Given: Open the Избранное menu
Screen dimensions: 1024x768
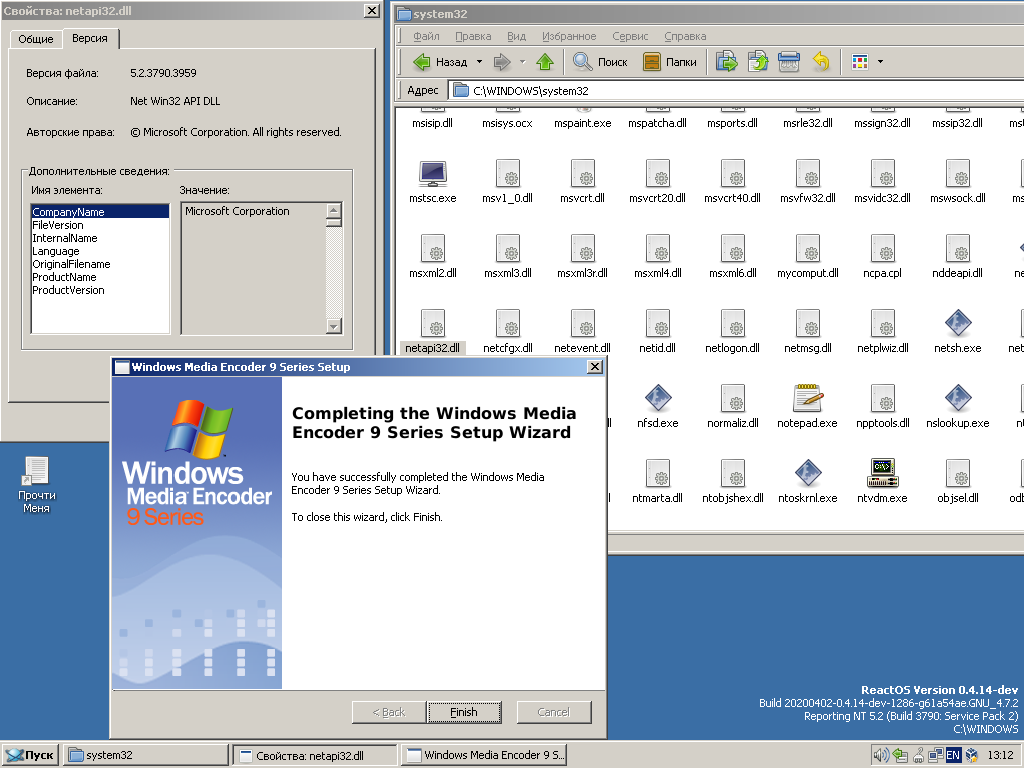Looking at the screenshot, I should (x=569, y=36).
